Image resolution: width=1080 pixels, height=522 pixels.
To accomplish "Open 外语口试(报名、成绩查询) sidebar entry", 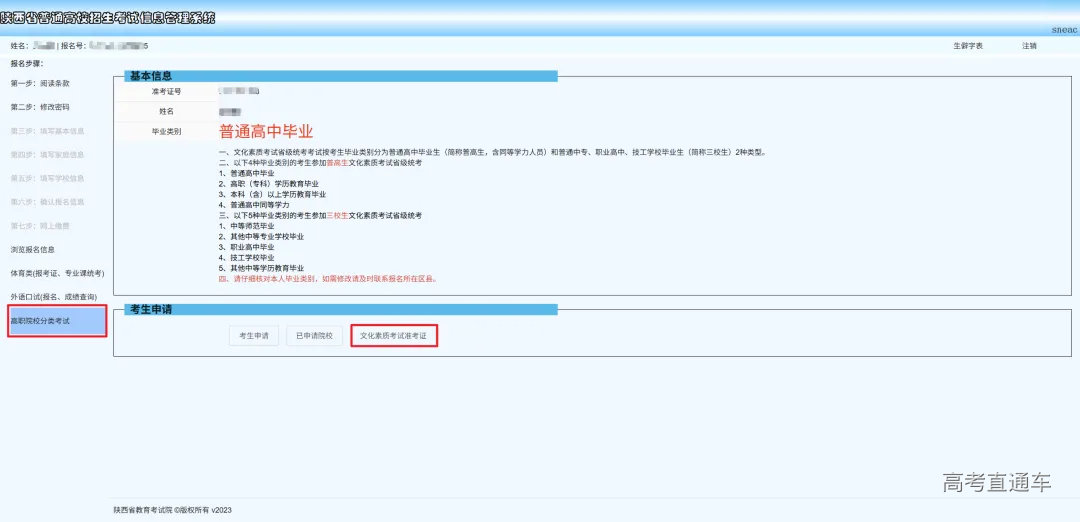I will pos(54,297).
